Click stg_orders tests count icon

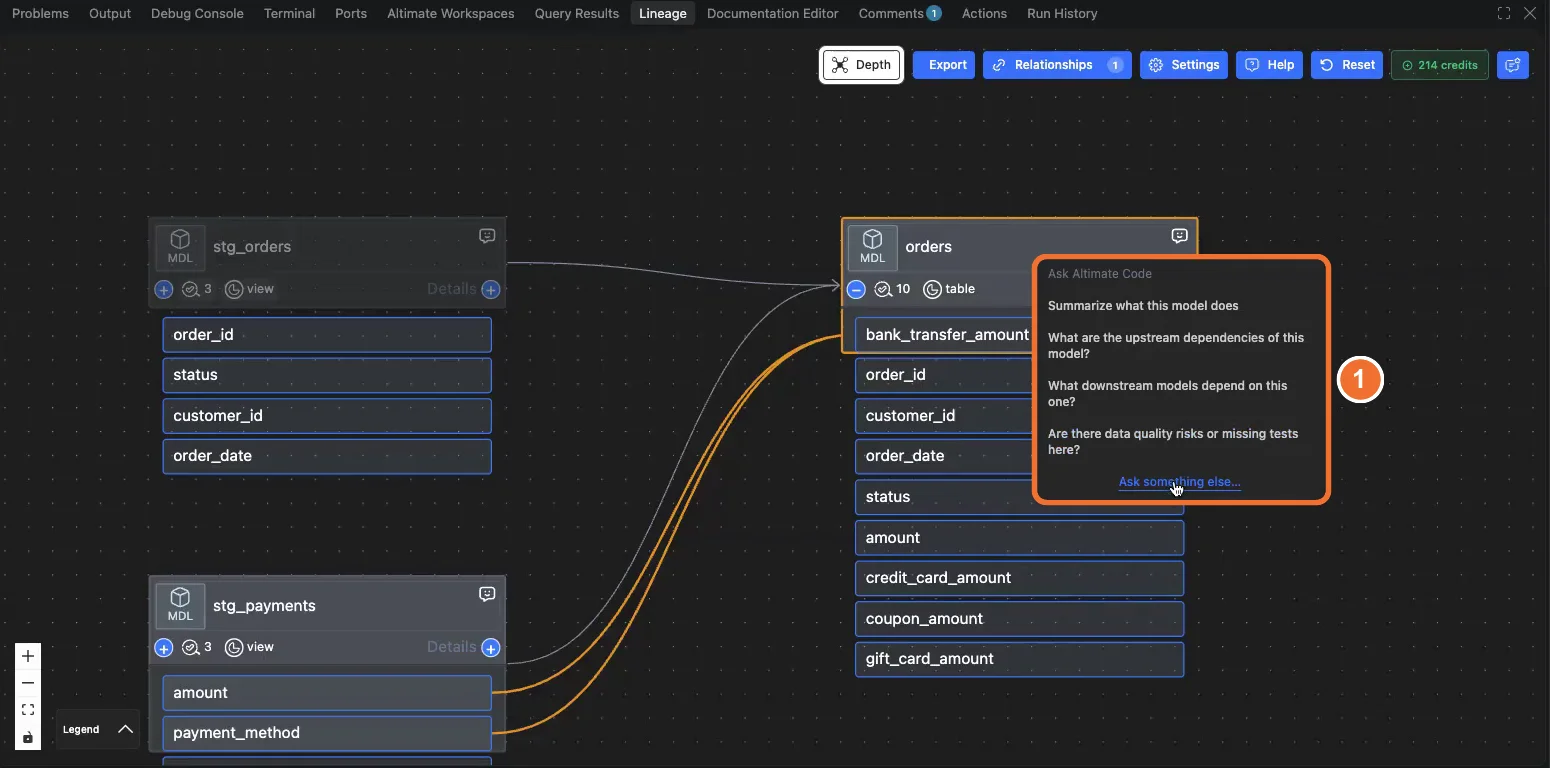(x=190, y=289)
